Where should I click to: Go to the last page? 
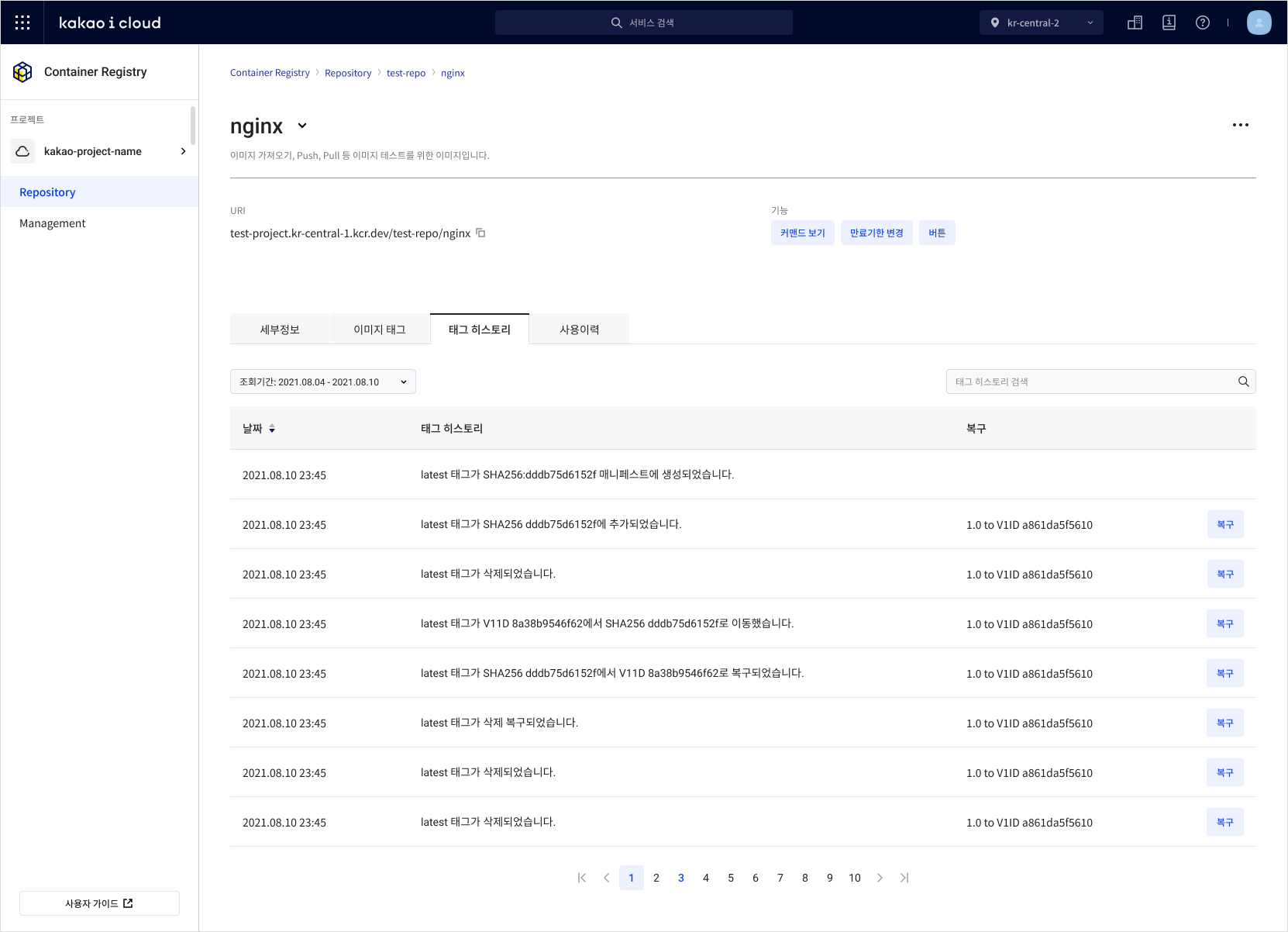click(904, 878)
